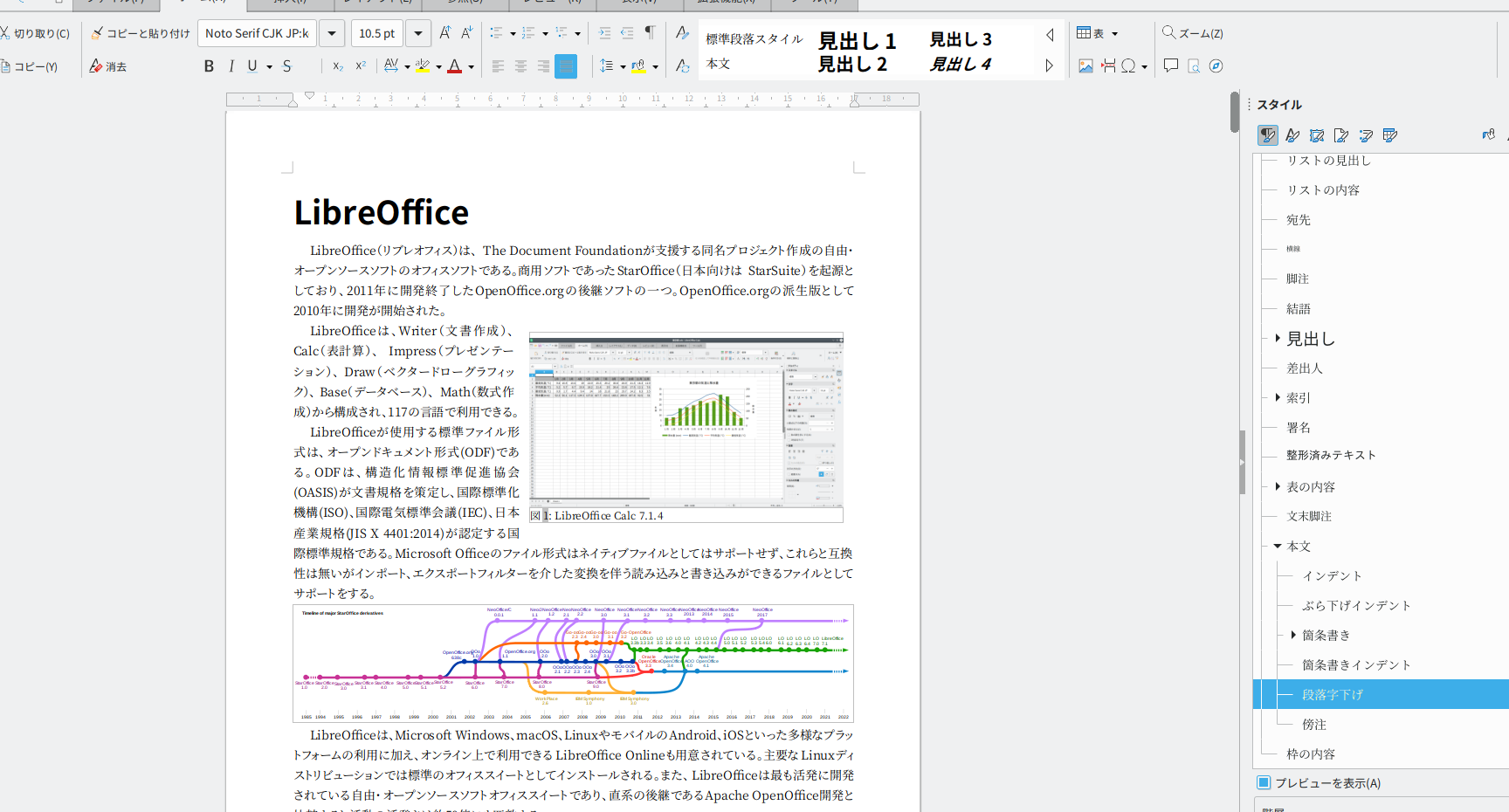Apply 見出し 2 style from gallery
This screenshot has height=812, width=1509.
(852, 64)
